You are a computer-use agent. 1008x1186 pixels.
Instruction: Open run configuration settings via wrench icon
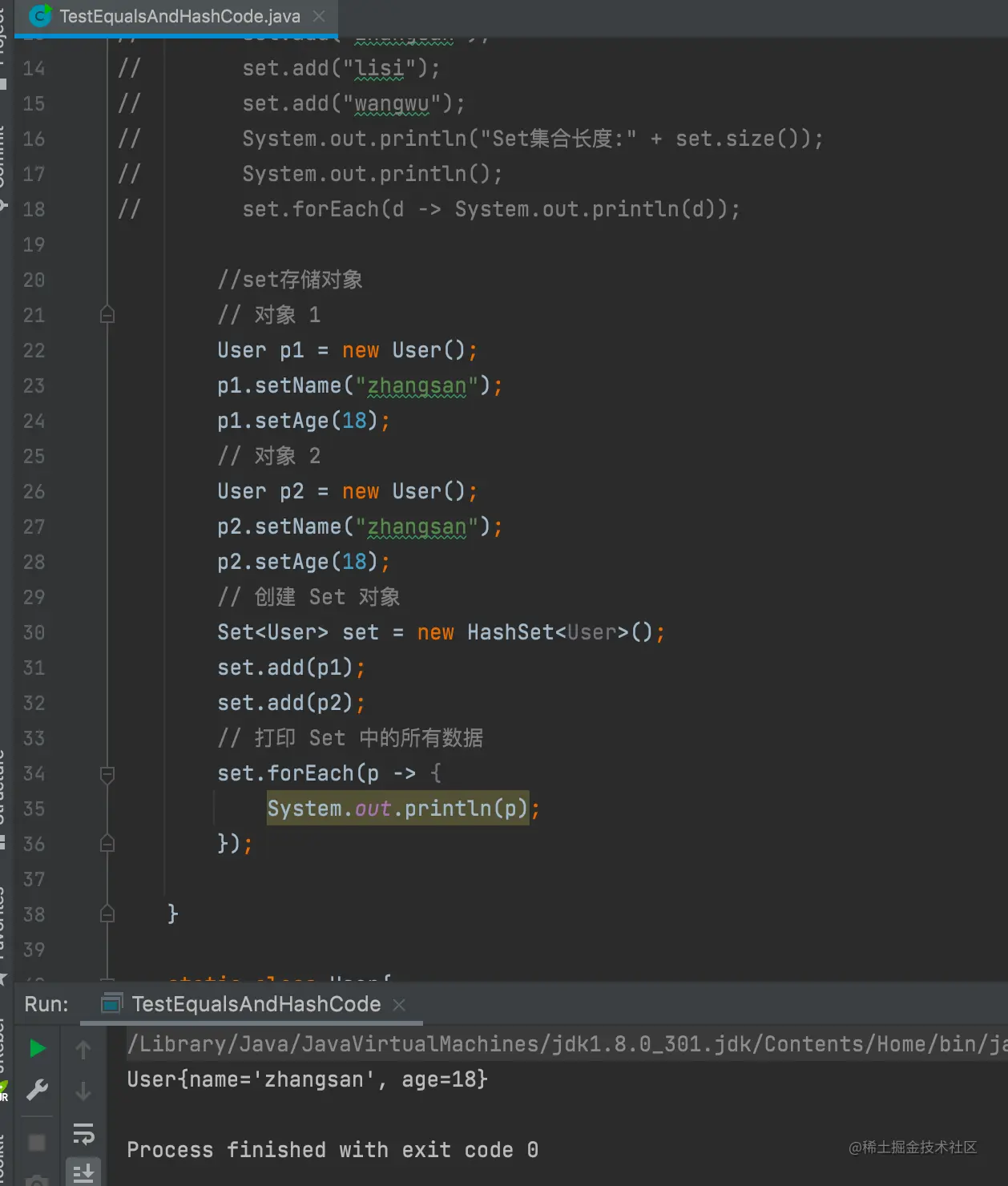click(37, 1091)
